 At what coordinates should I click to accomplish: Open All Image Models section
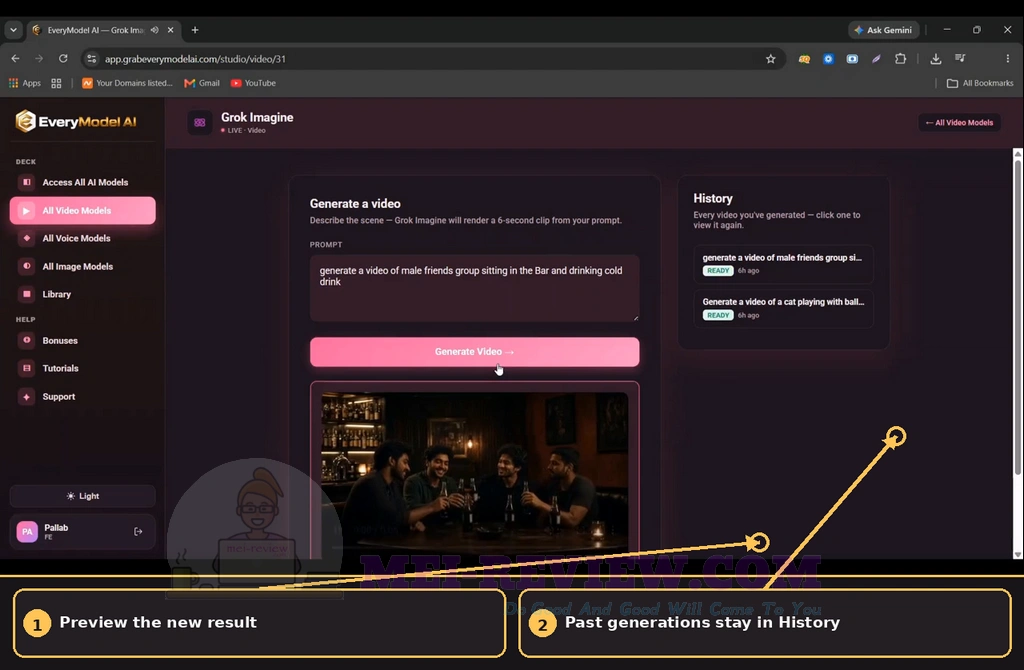point(82,266)
